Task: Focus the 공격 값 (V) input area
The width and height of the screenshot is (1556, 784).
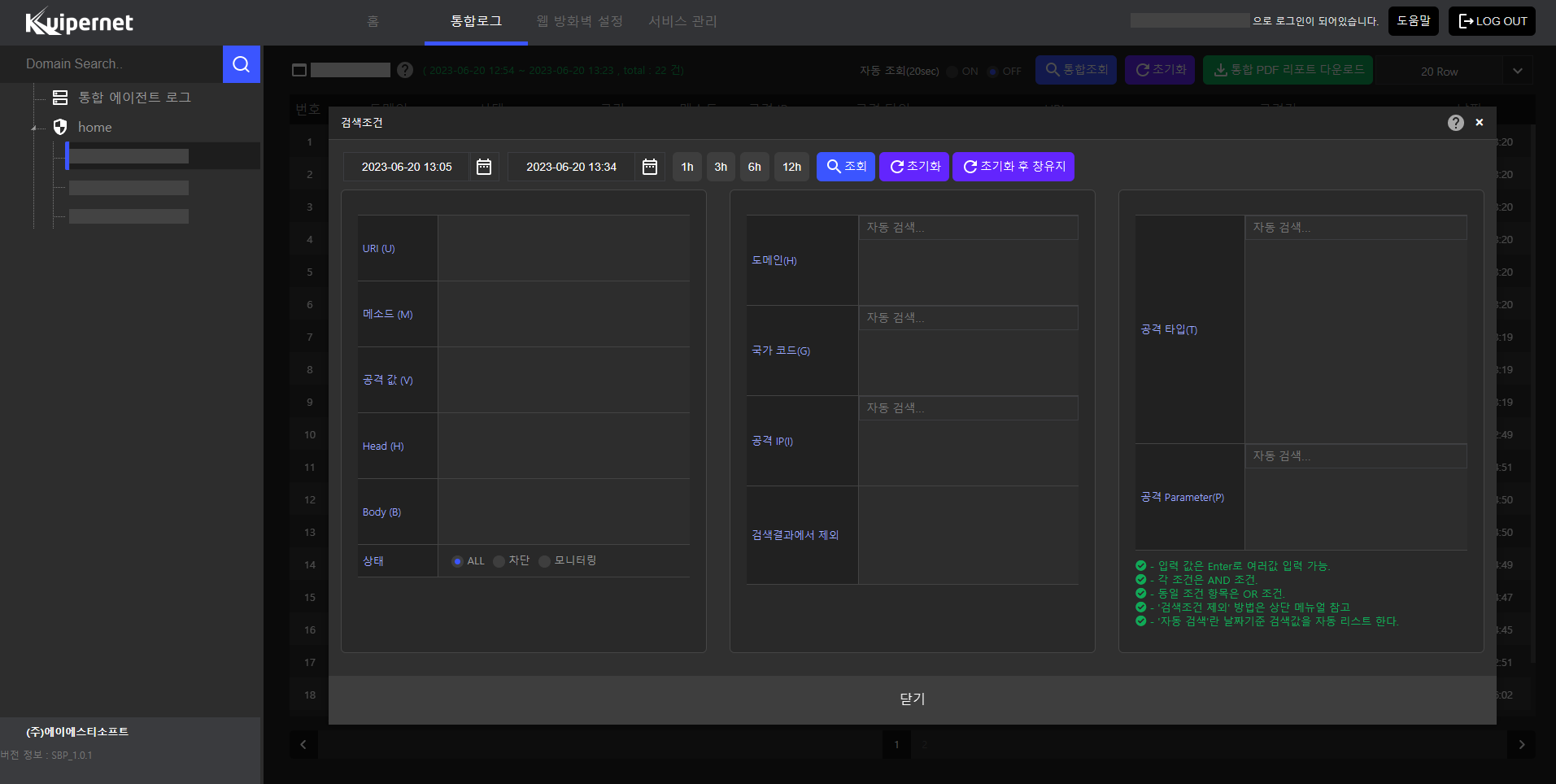Action: (564, 381)
